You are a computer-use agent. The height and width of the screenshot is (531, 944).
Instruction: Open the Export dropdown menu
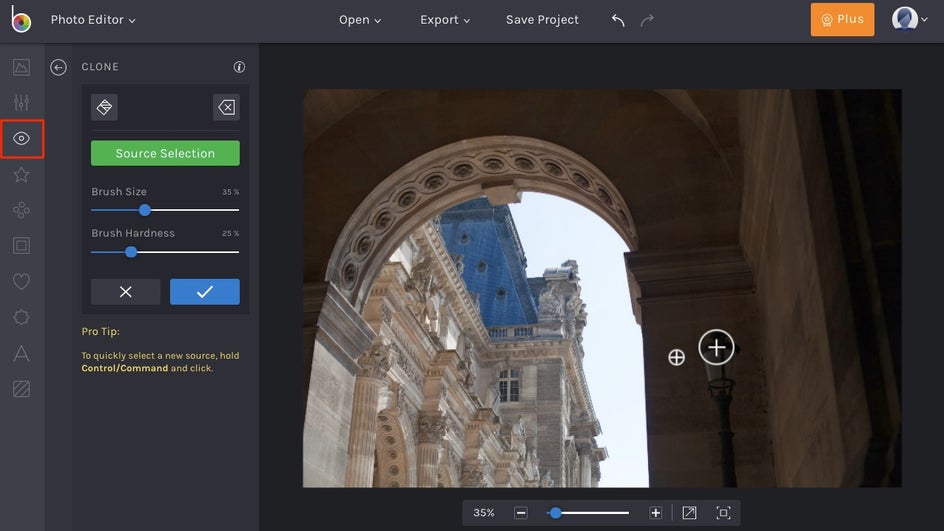point(444,20)
